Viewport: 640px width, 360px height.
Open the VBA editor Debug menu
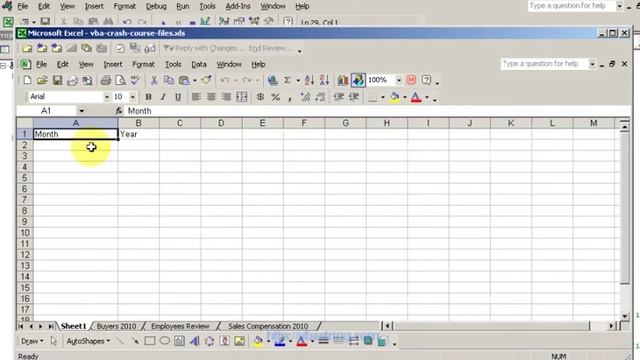[156, 6]
